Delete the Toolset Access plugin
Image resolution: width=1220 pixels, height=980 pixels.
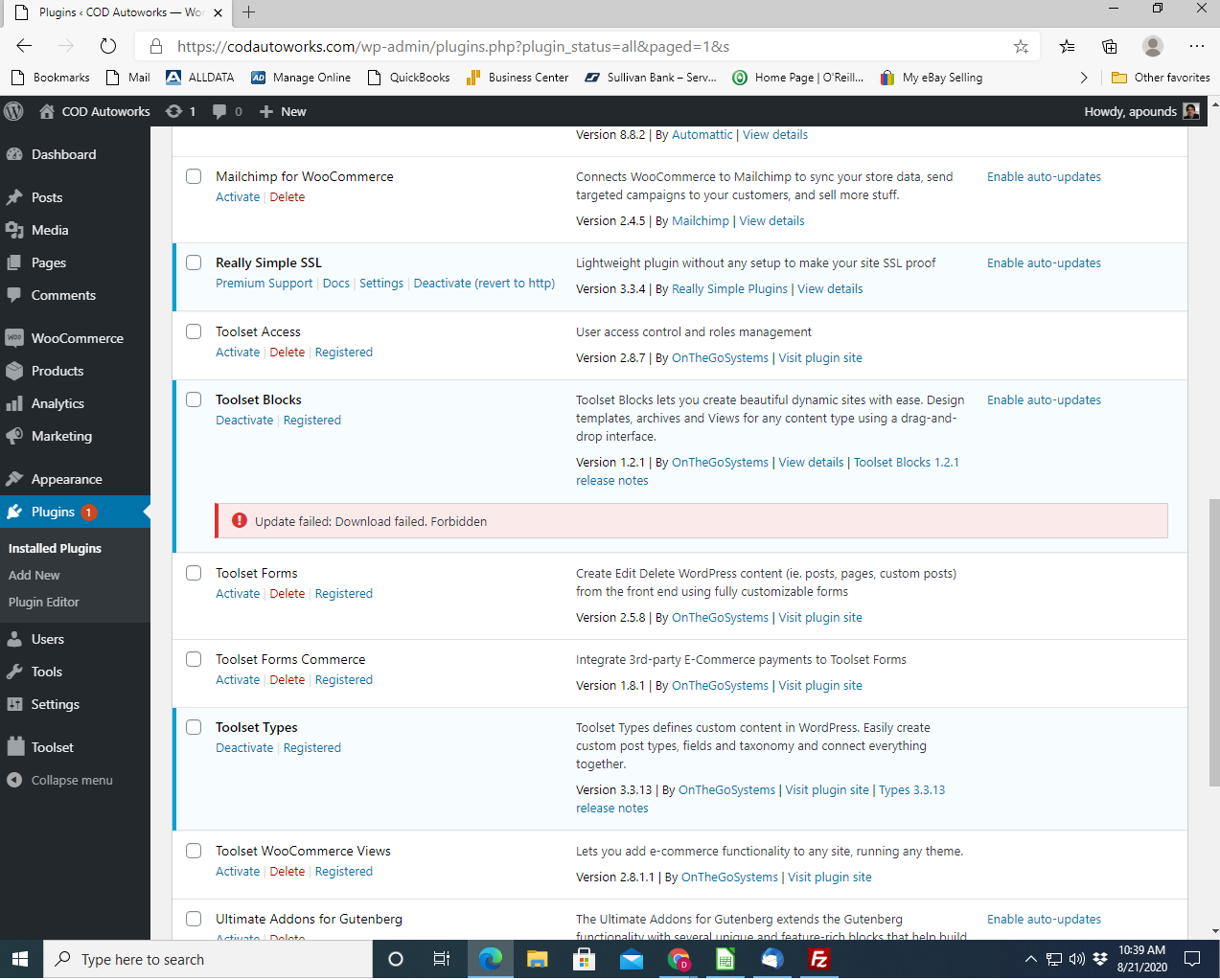(287, 353)
